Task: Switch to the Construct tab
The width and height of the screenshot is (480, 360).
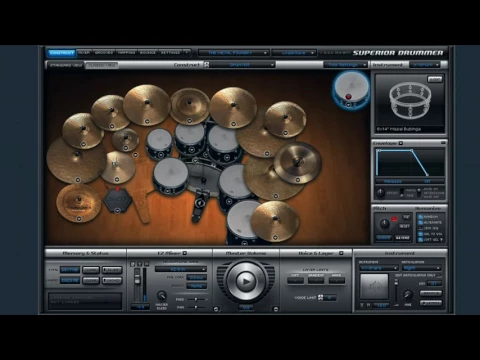Action: (x=62, y=53)
